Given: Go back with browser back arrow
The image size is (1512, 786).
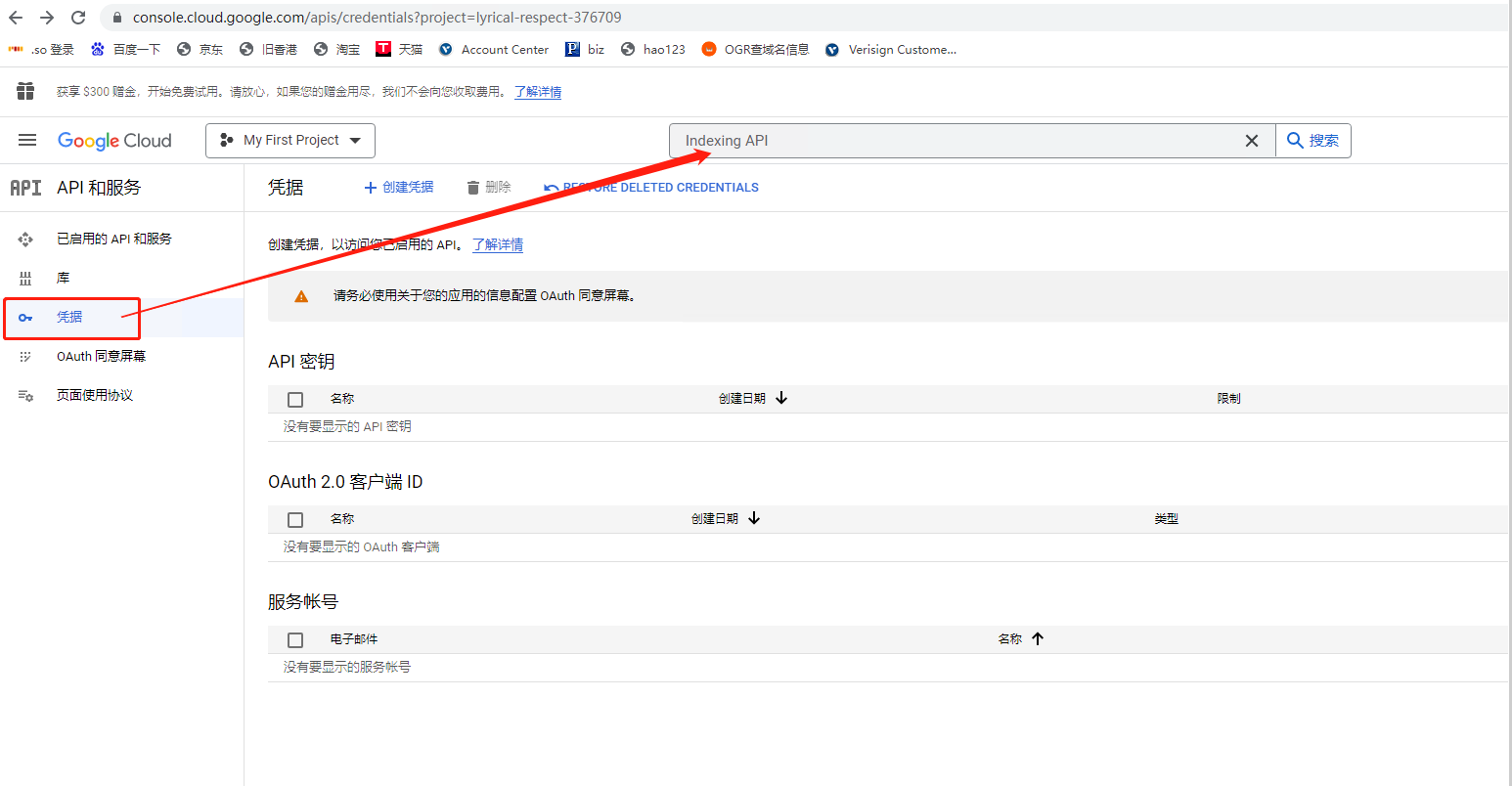Looking at the screenshot, I should coord(16,18).
